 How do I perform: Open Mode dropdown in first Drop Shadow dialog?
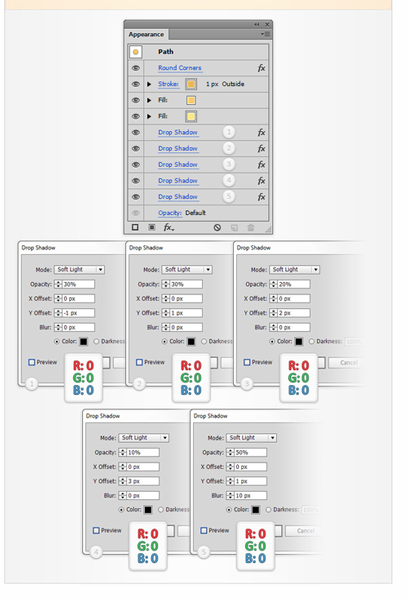coord(80,269)
